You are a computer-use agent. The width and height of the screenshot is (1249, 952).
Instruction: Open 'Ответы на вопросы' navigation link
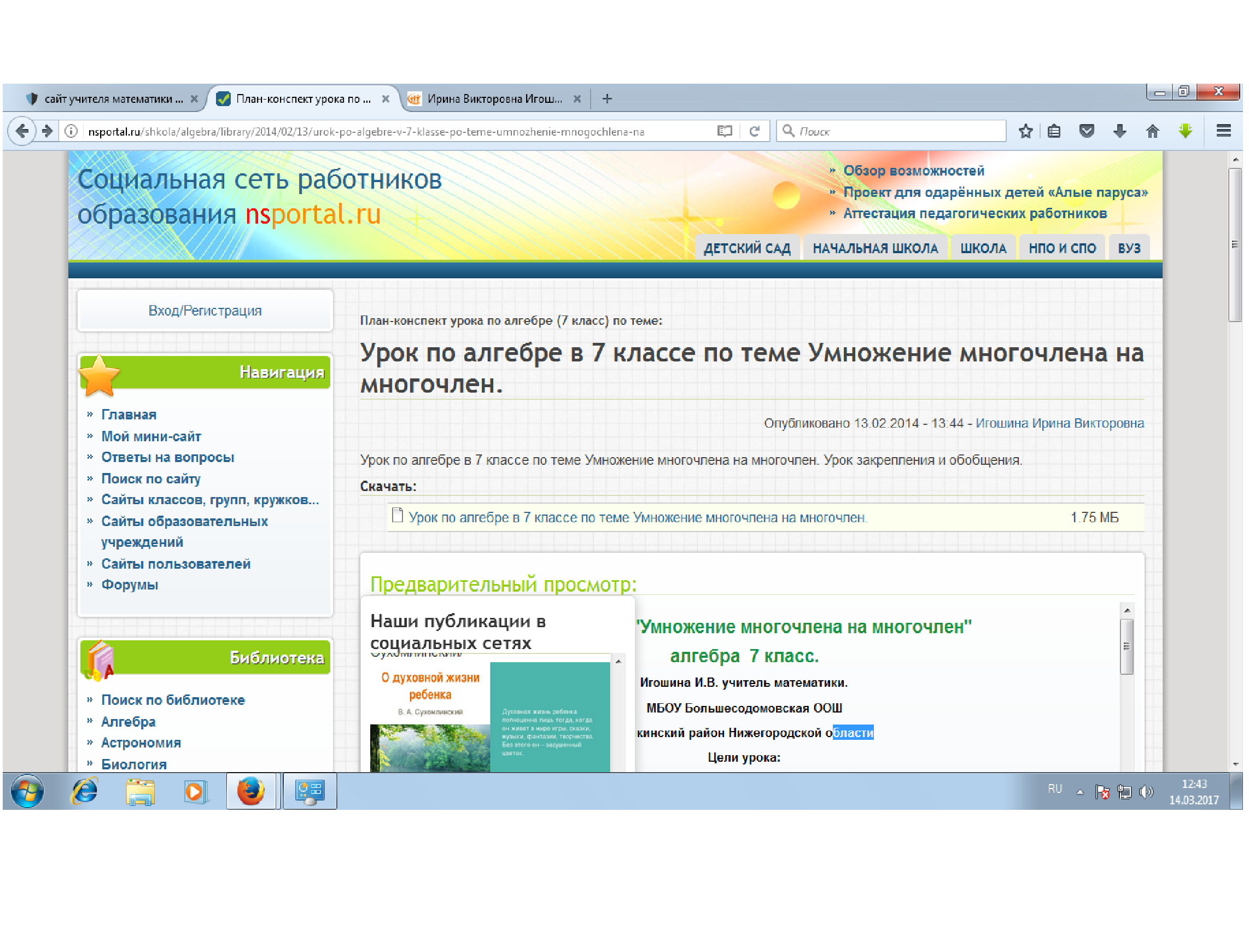tap(167, 457)
